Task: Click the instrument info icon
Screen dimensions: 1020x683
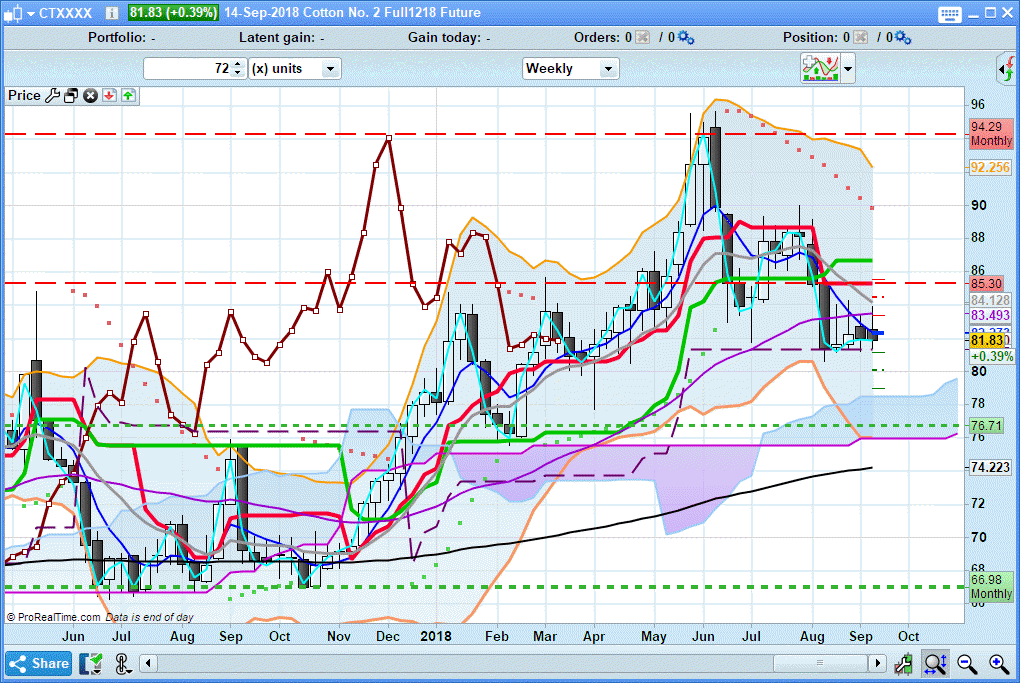Action: [112, 12]
